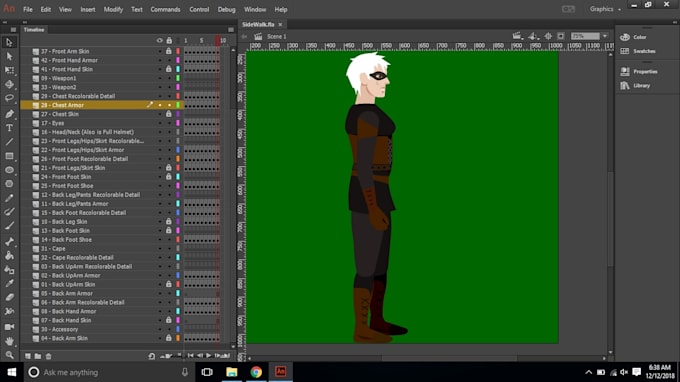Screen dimensions: 680x382
Task: Open the Modify menu
Action: coord(113,9)
